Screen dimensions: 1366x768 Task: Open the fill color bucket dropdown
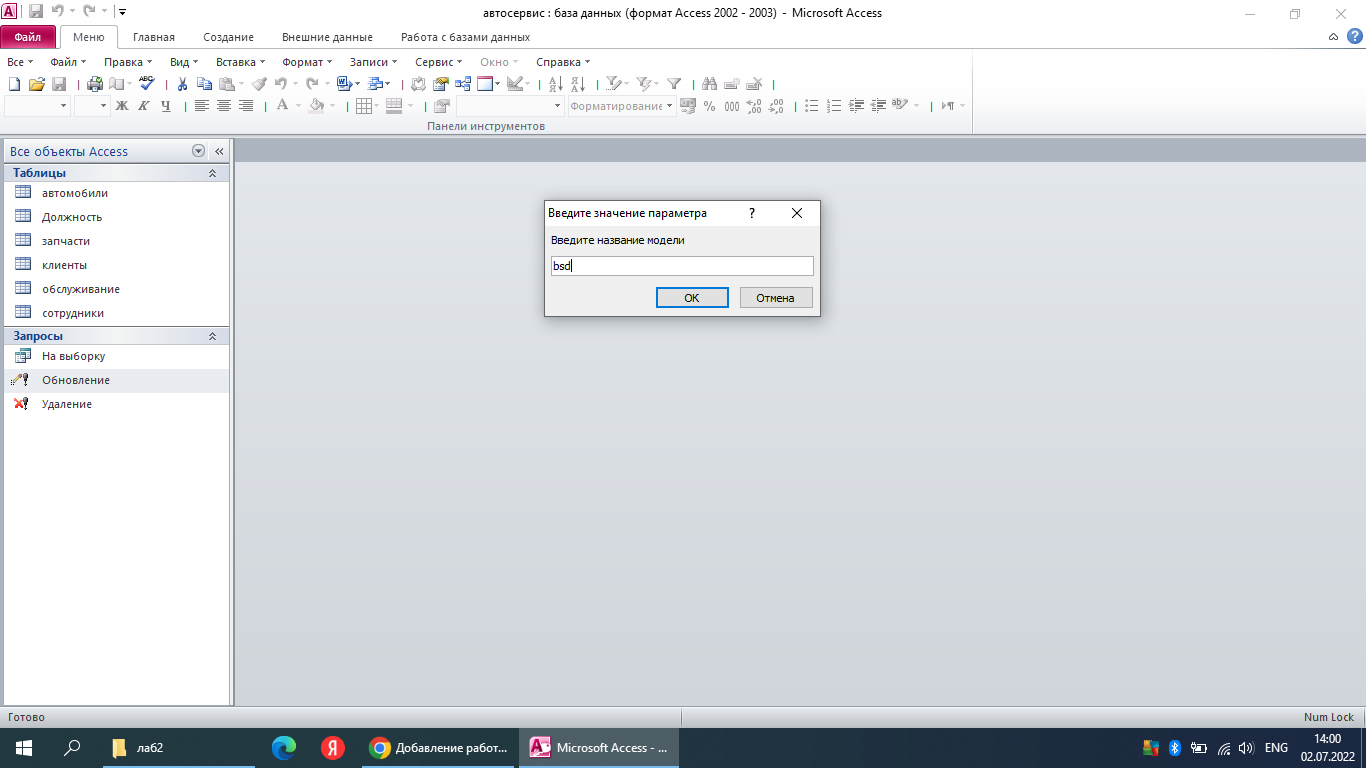(x=332, y=106)
